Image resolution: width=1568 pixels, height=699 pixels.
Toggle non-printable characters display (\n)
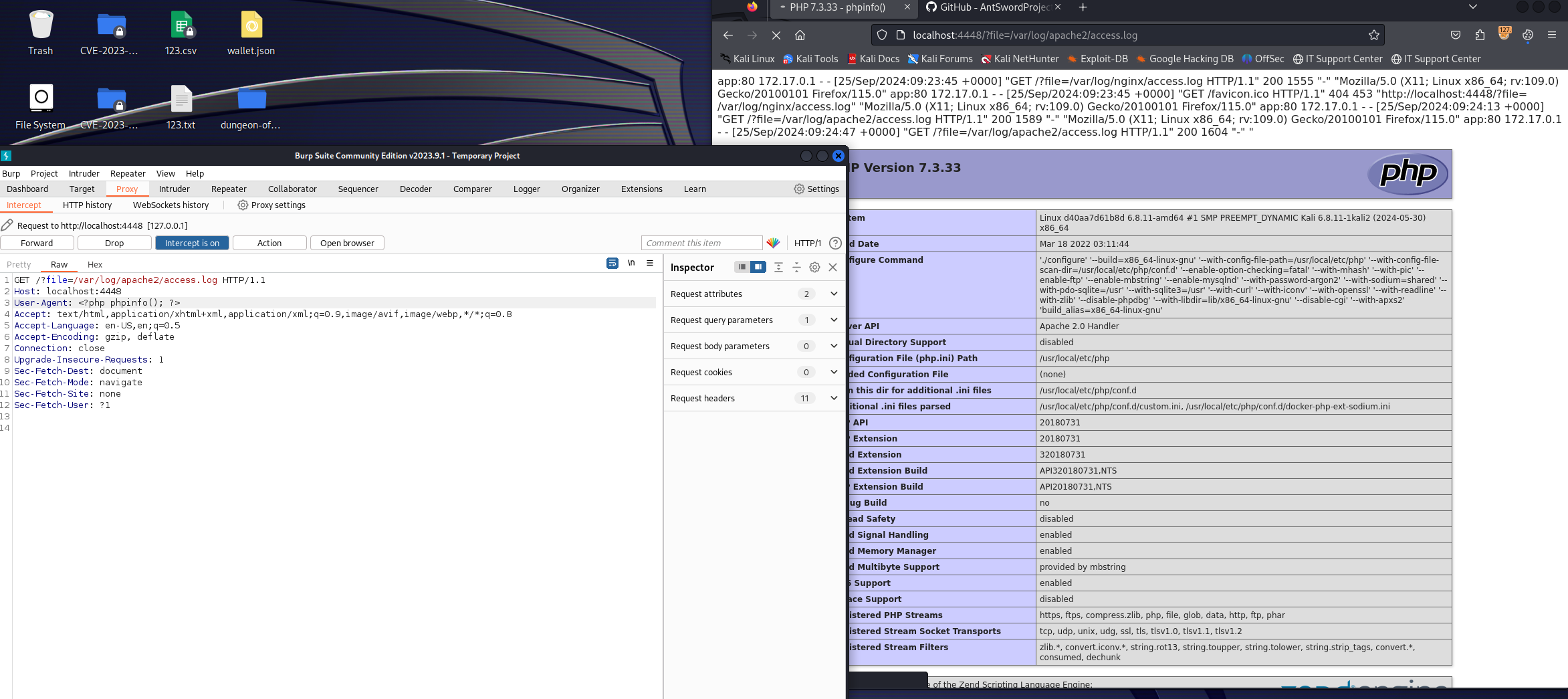pyautogui.click(x=631, y=264)
